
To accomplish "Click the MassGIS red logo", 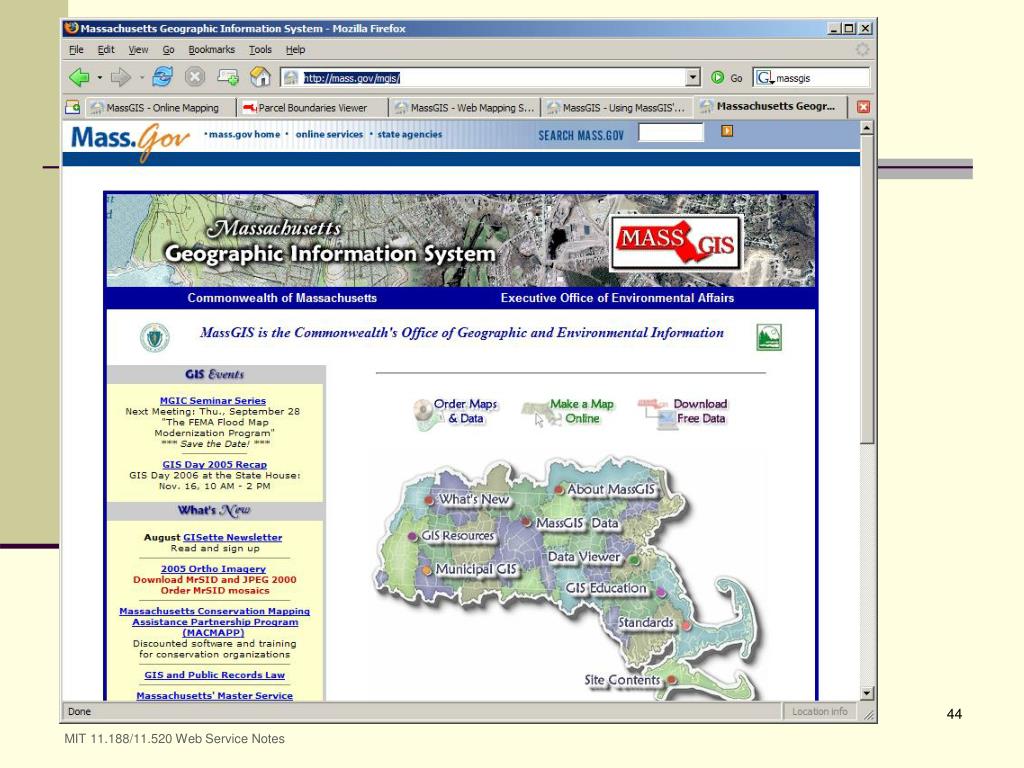I will tap(676, 242).
